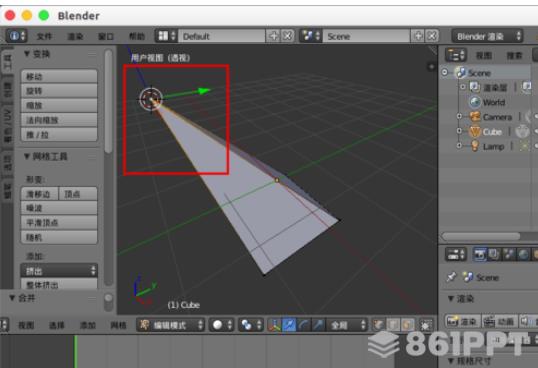Open the 文件 menu
The image size is (538, 368).
tap(44, 36)
